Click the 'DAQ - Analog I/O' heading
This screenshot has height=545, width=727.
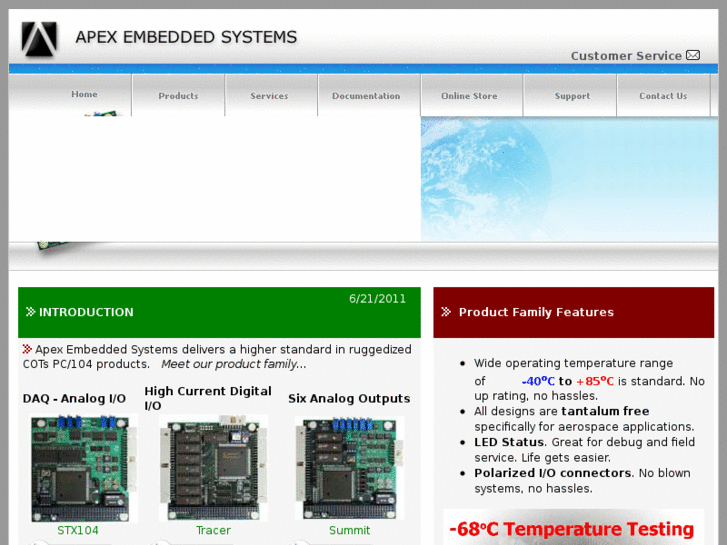(74, 398)
